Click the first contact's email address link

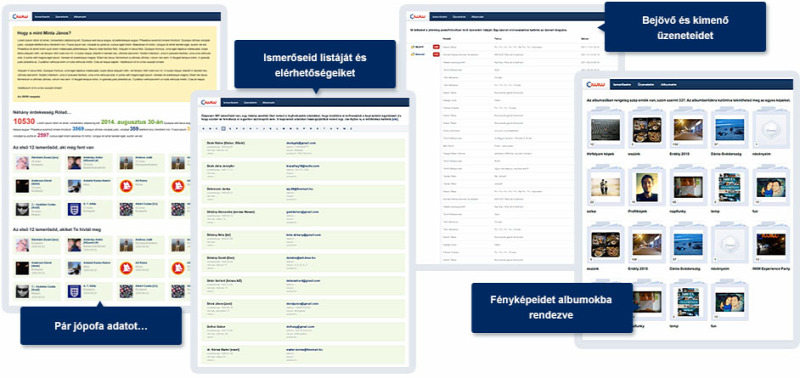[x=301, y=143]
